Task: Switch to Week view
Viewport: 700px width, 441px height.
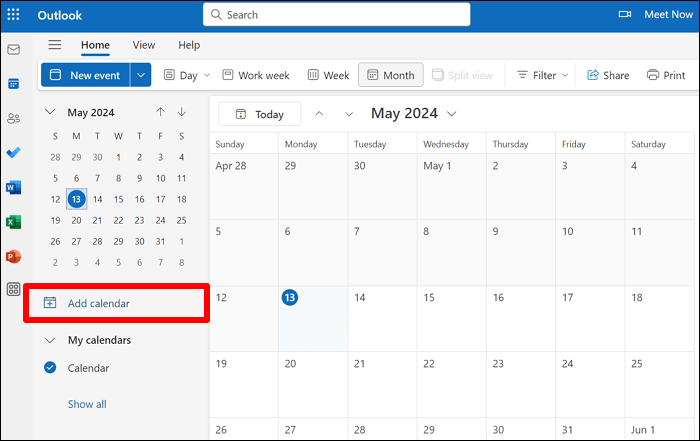Action: (x=329, y=75)
